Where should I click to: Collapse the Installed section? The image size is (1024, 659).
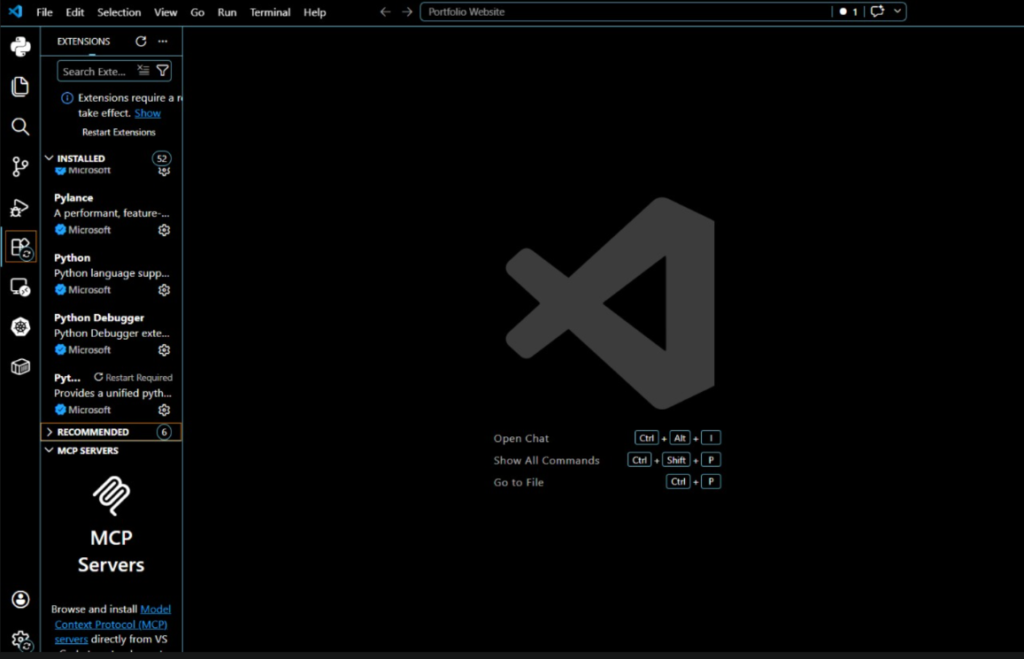[x=49, y=158]
